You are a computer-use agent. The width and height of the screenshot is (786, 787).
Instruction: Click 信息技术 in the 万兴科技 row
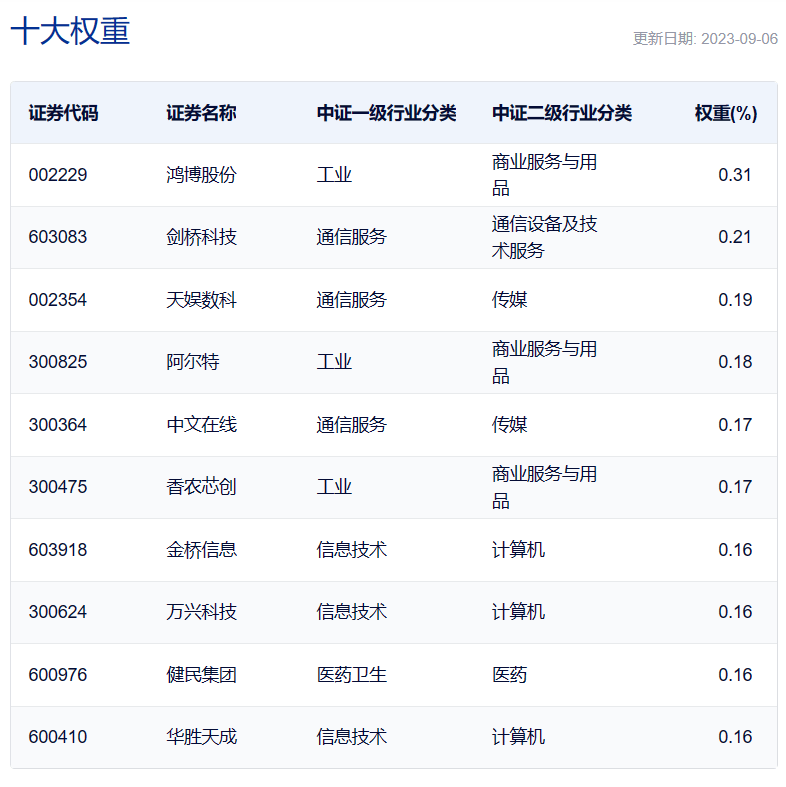352,612
